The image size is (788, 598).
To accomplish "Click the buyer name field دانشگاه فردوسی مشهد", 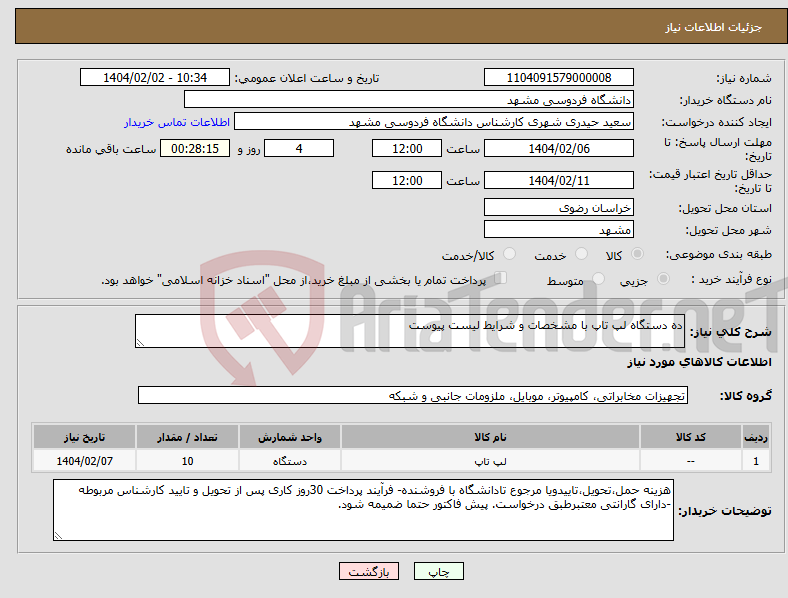I will (409, 99).
